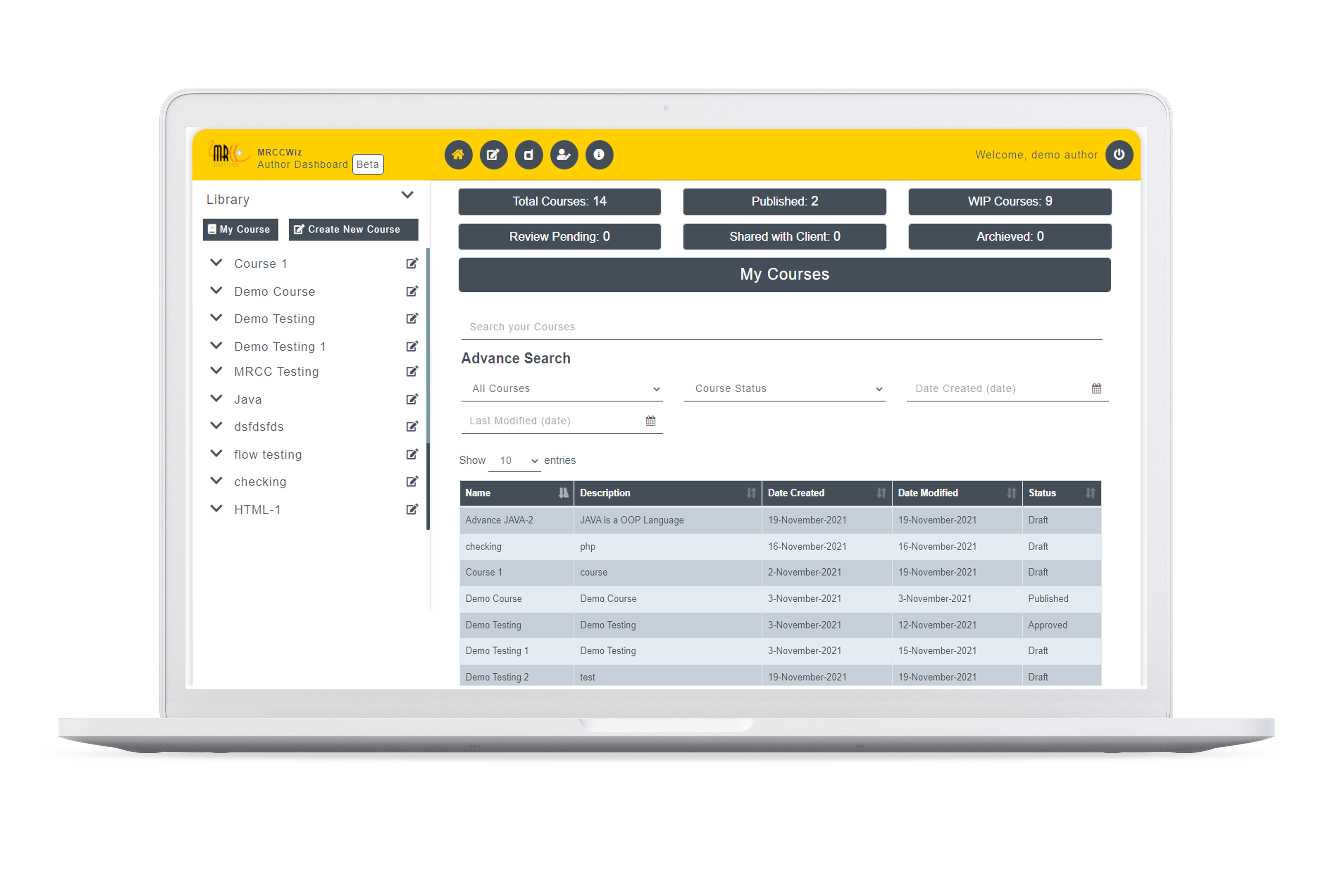The height and width of the screenshot is (896, 1344).
Task: Click edit icon next to HTML-1
Action: (412, 510)
